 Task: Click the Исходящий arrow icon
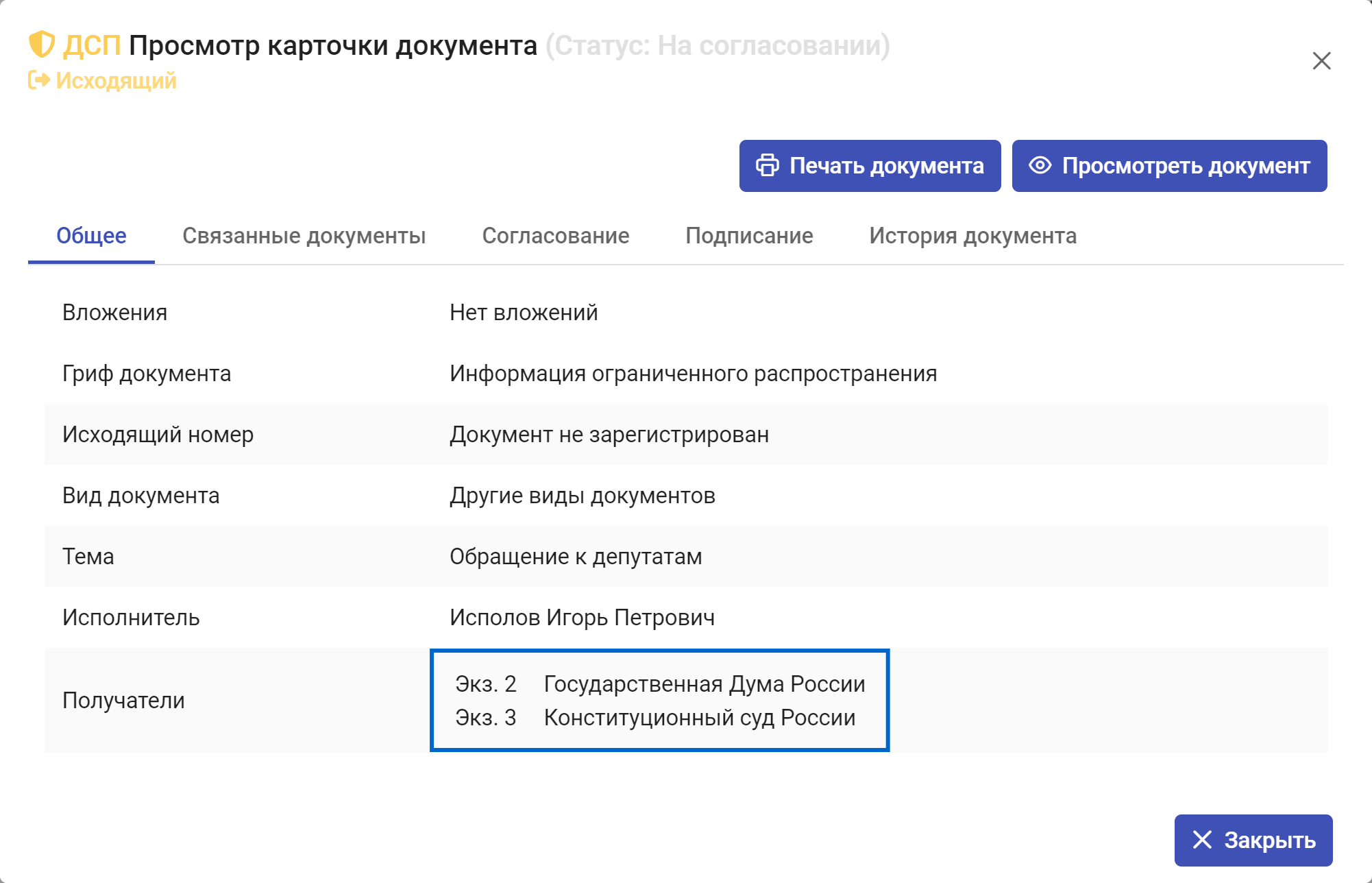[x=39, y=81]
